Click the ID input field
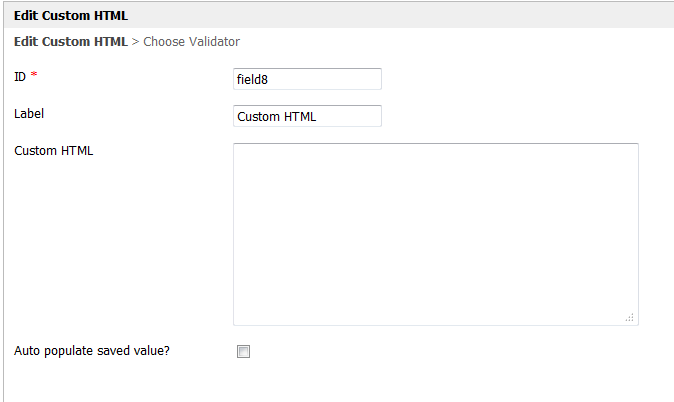674x402 pixels. point(307,79)
